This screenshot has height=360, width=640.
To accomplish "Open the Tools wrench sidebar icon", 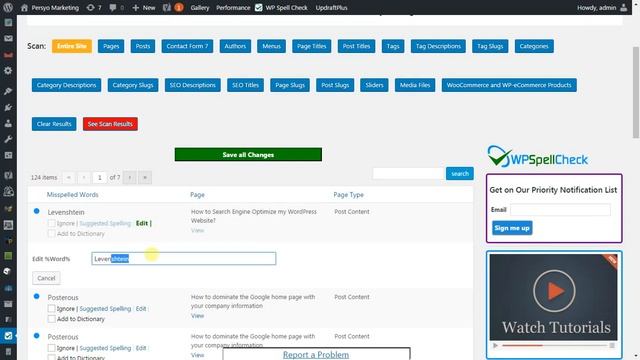I will pos(8,139).
